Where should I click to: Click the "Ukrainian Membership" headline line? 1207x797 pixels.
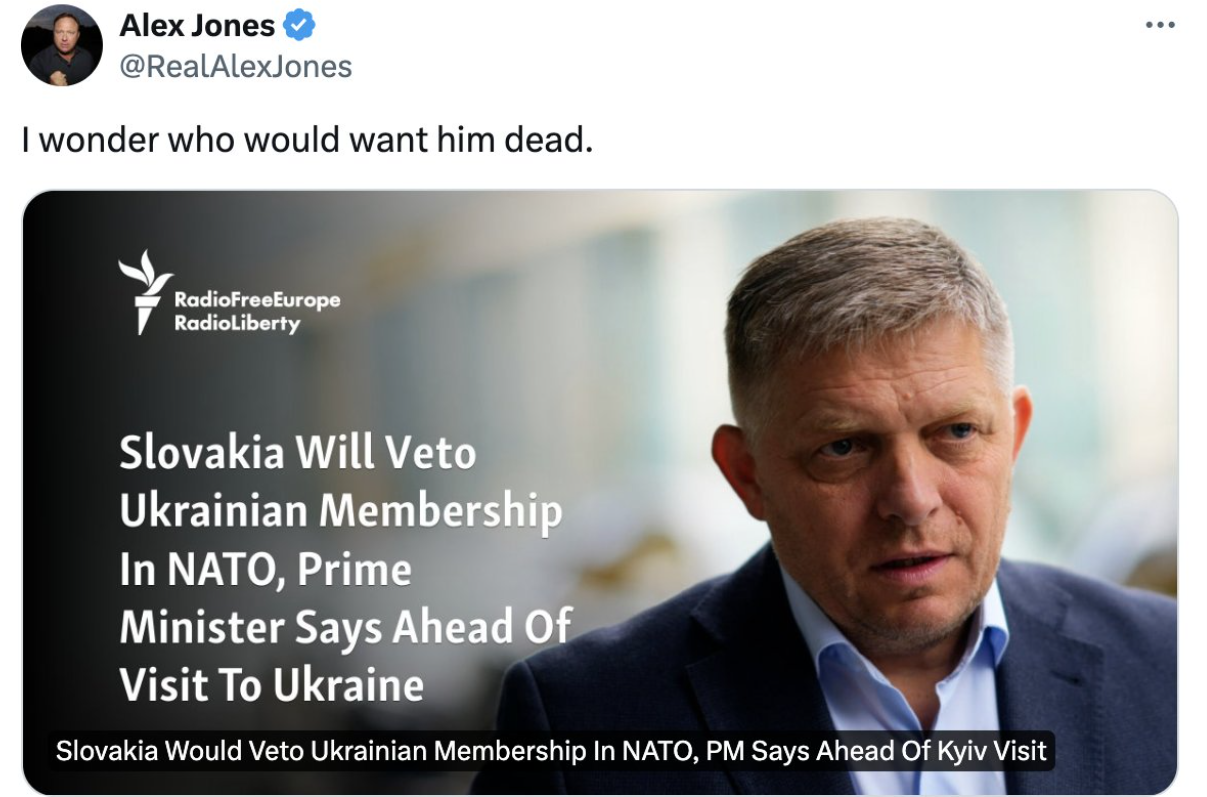point(340,511)
